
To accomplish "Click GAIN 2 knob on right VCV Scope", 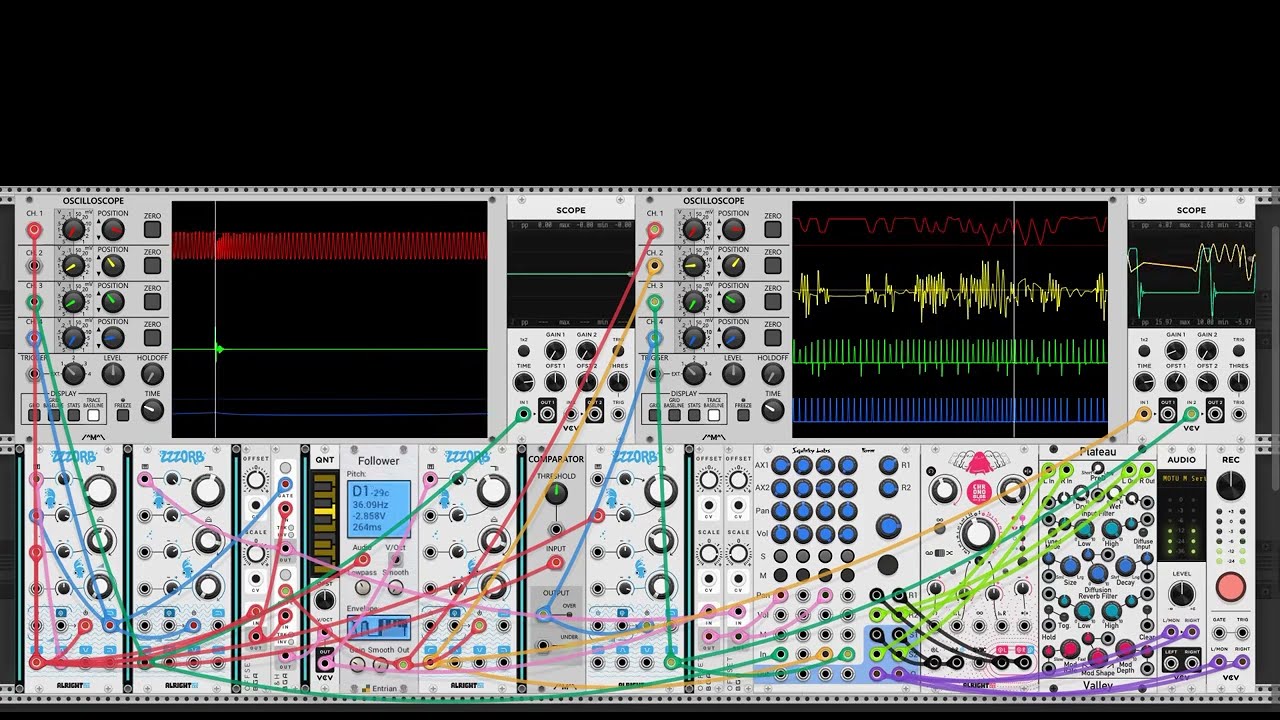I will click(1207, 351).
